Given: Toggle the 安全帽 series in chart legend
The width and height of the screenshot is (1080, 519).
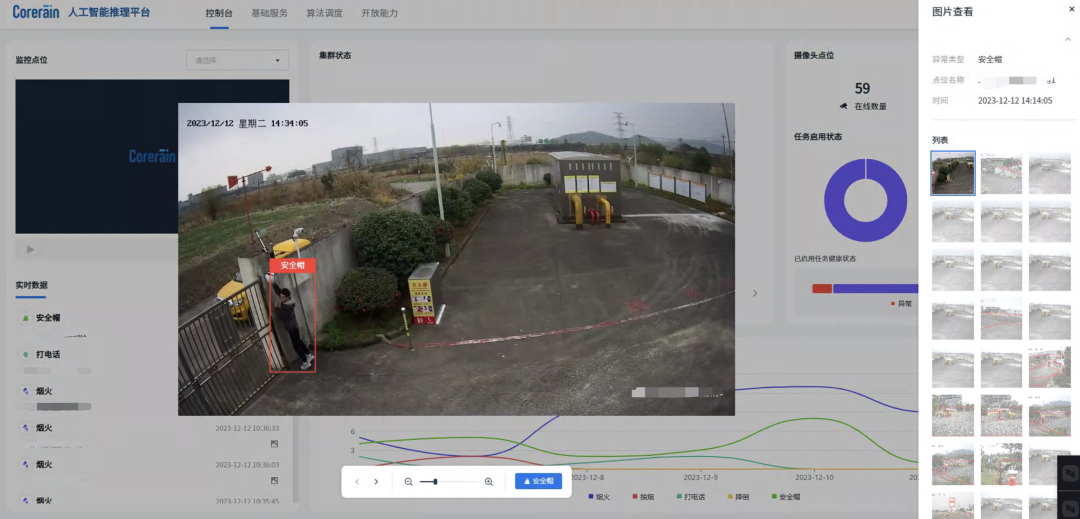Looking at the screenshot, I should tap(787, 496).
